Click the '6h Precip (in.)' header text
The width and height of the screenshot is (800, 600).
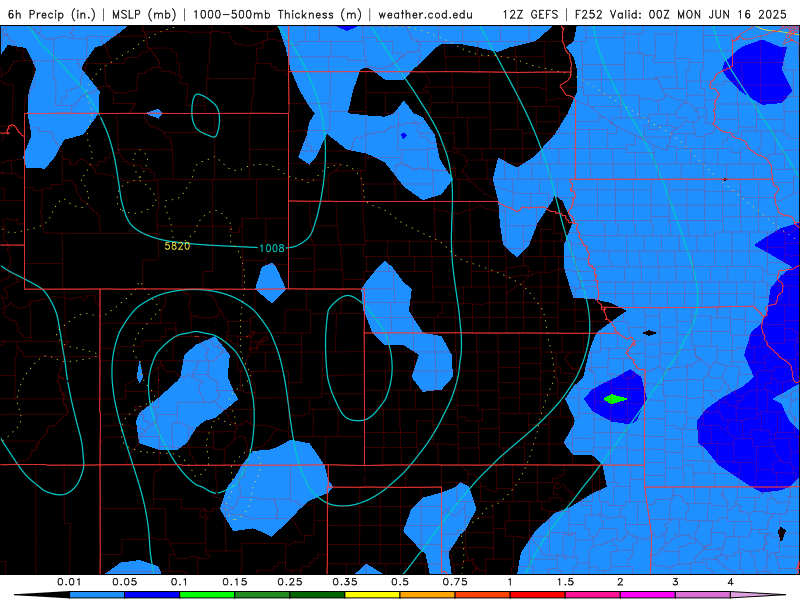click(52, 14)
